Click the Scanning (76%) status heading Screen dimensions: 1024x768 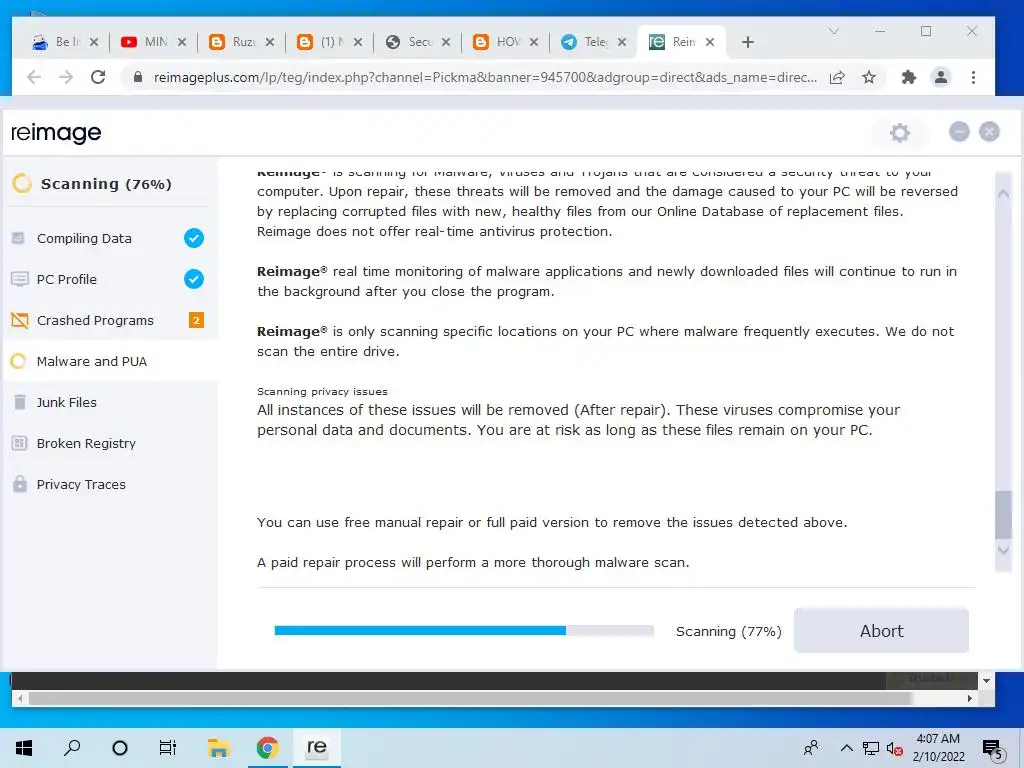(x=106, y=184)
